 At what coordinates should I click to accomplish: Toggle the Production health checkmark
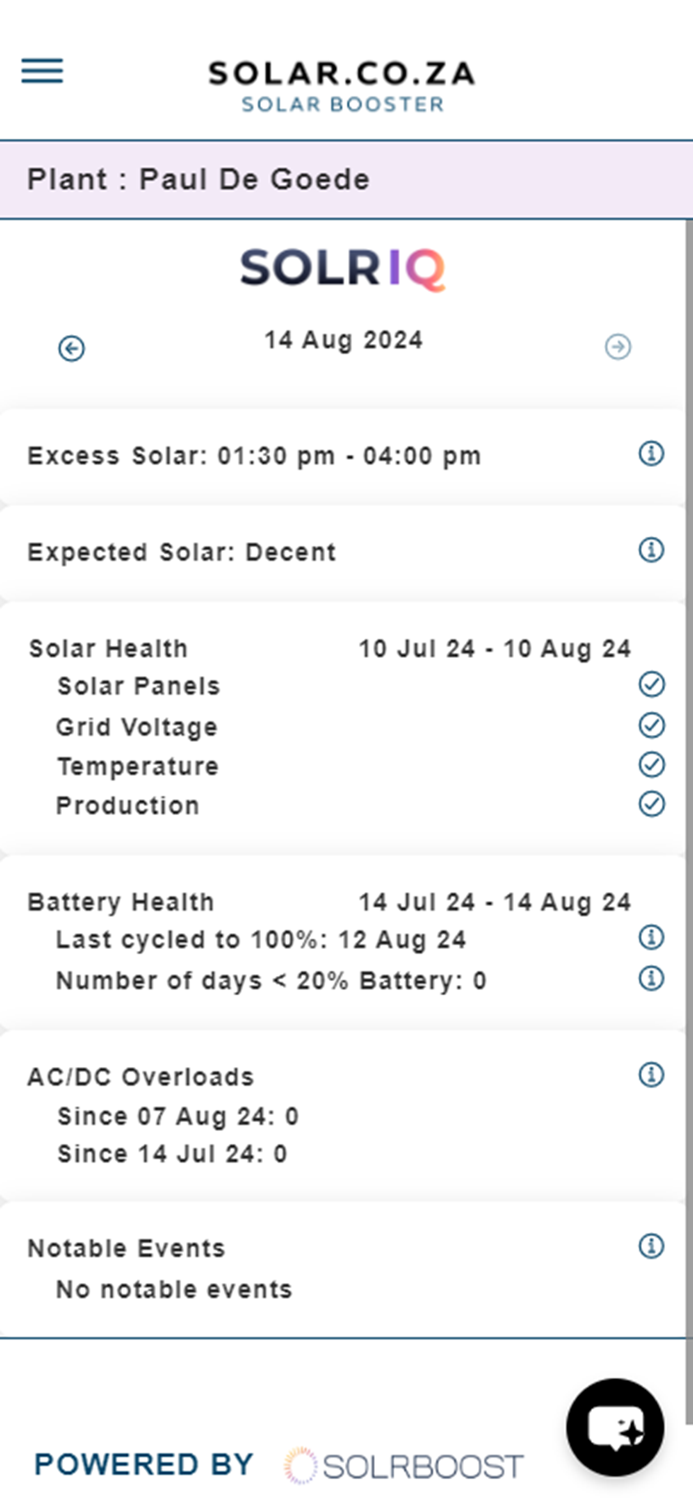tap(651, 803)
